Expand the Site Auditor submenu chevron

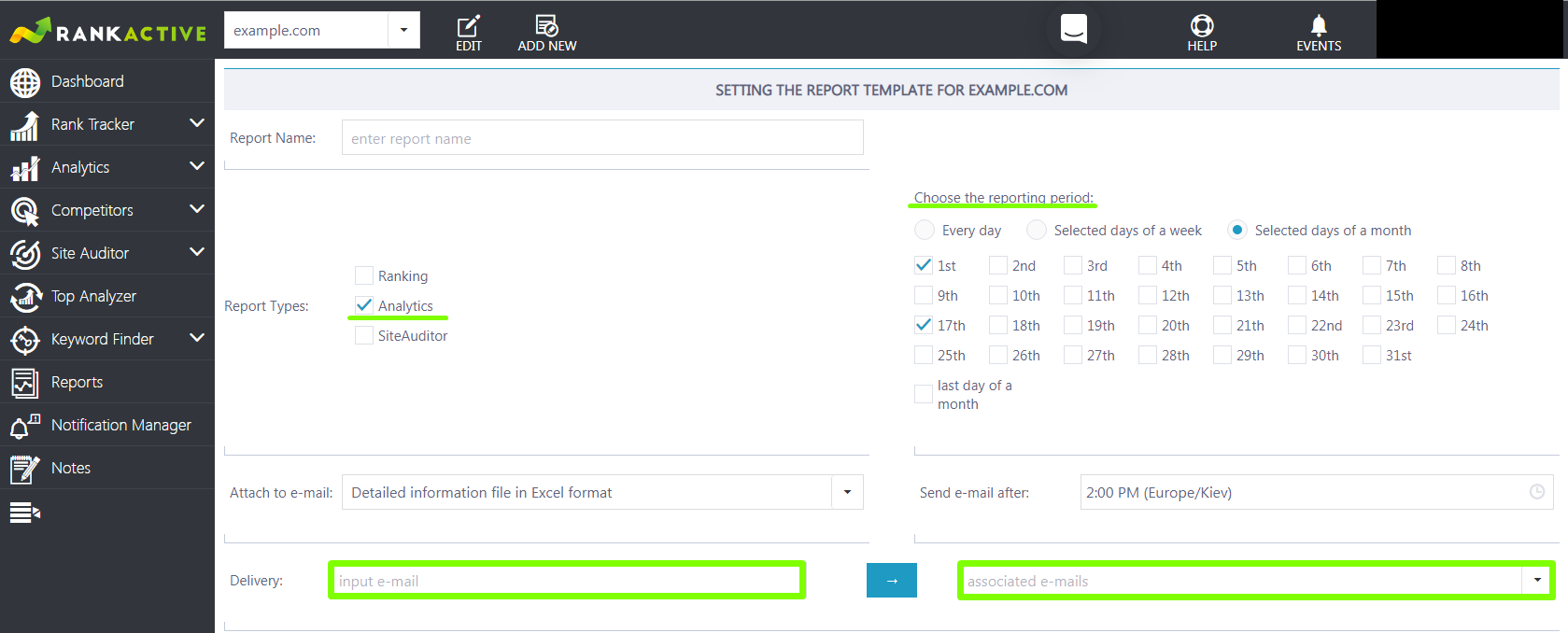point(197,252)
